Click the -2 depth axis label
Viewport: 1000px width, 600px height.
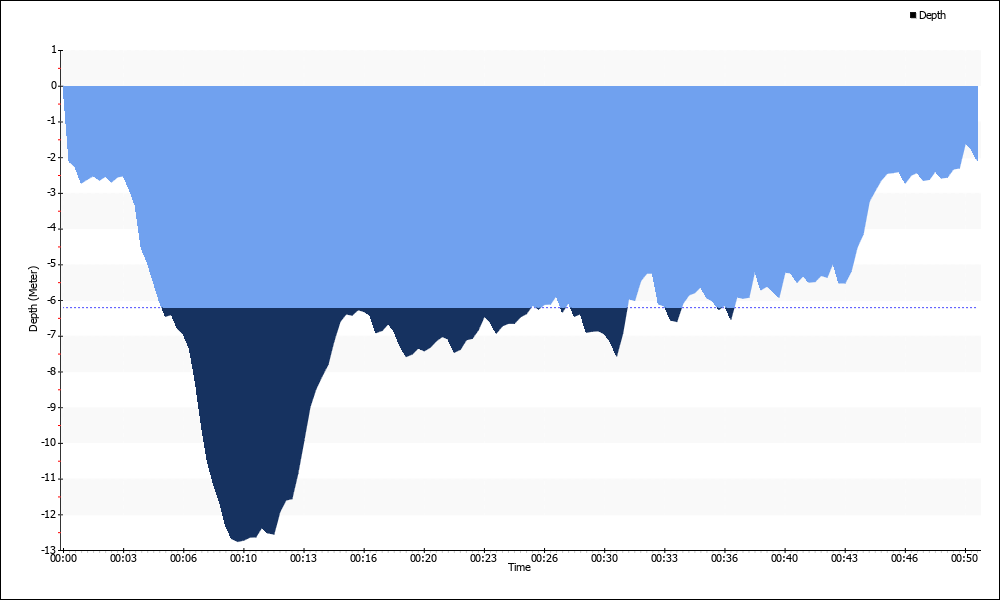(52, 157)
